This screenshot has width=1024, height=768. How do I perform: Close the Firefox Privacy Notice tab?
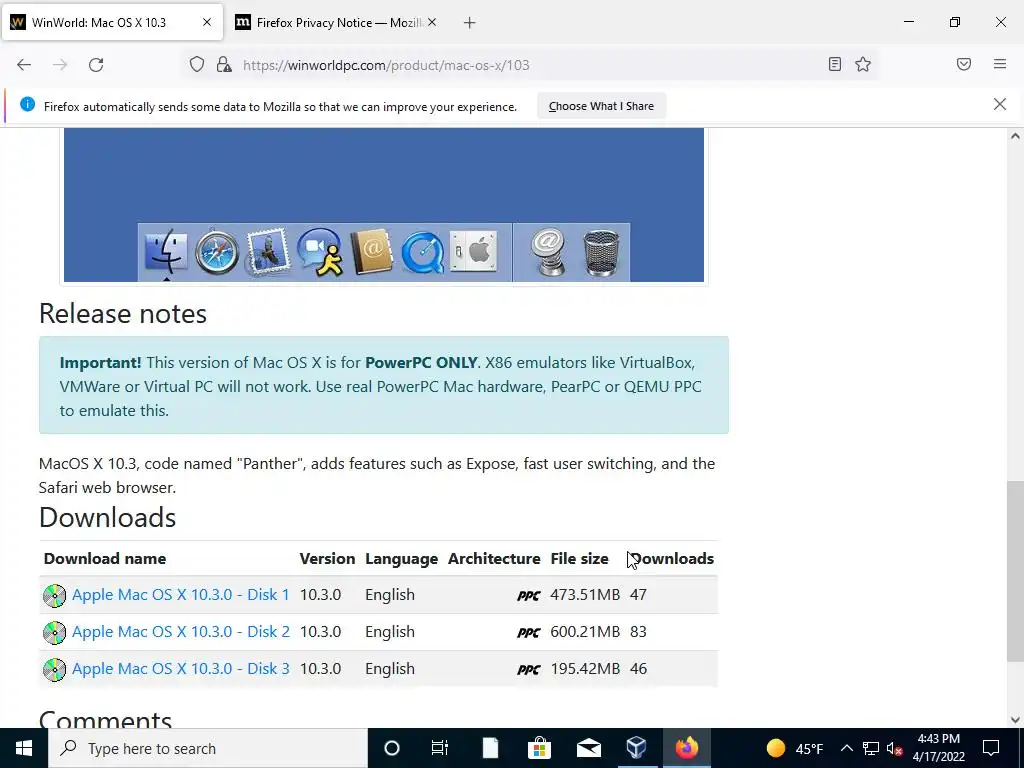tap(432, 22)
